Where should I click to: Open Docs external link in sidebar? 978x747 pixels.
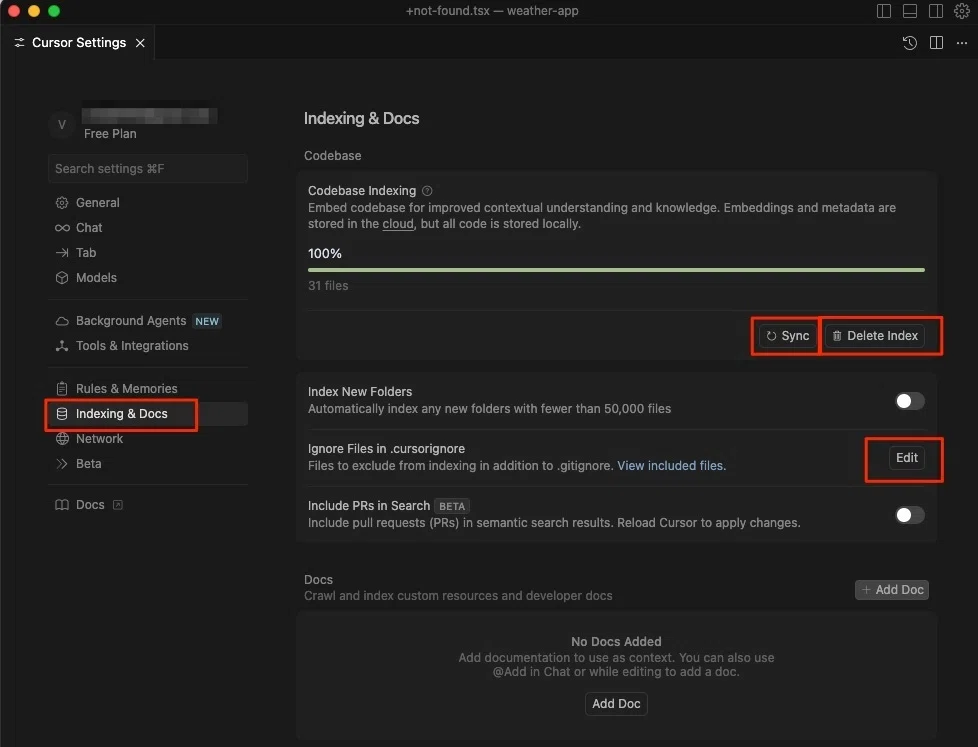89,504
